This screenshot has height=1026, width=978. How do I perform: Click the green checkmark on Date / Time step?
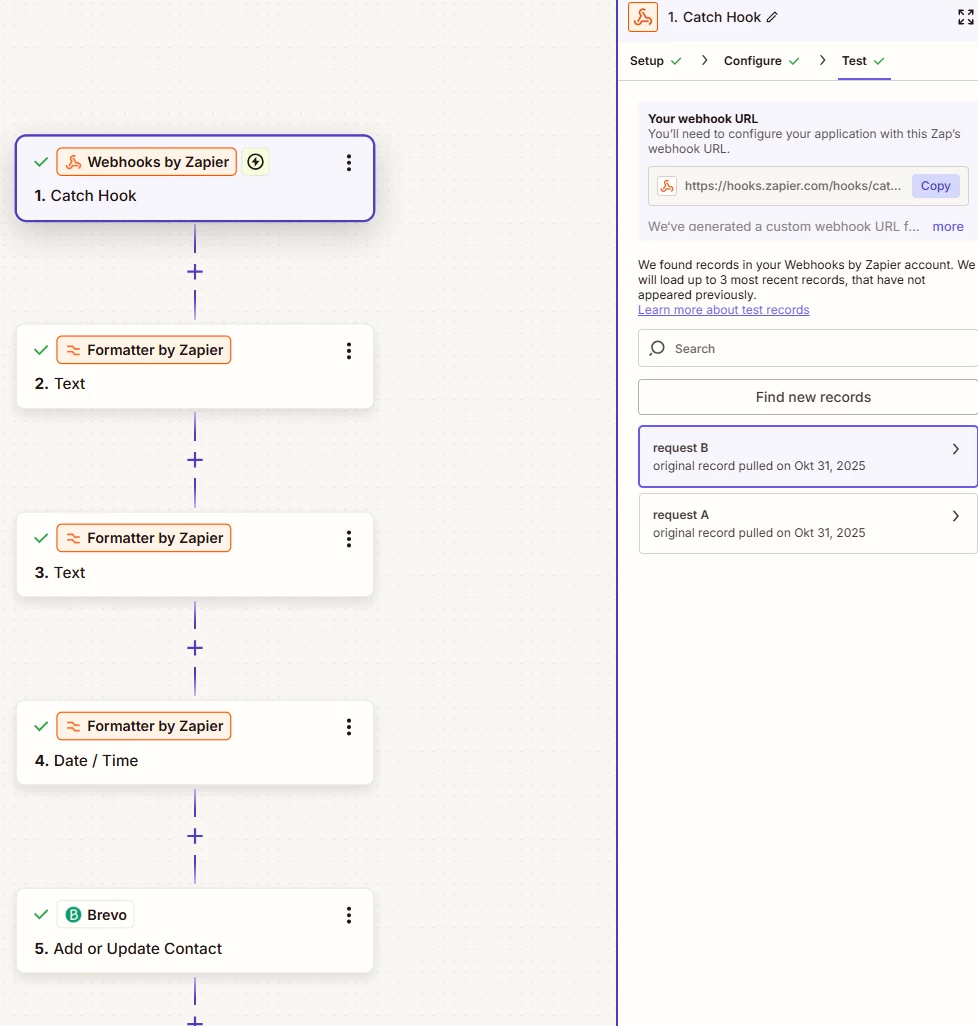[x=41, y=726]
